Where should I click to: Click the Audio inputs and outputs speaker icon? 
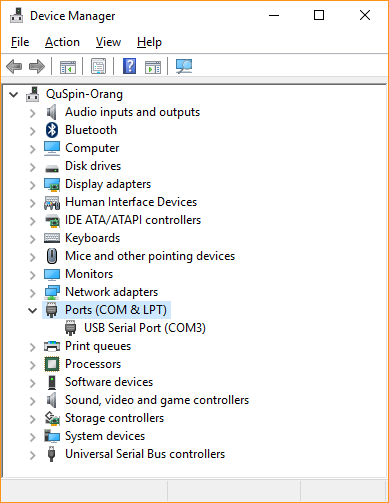52,112
